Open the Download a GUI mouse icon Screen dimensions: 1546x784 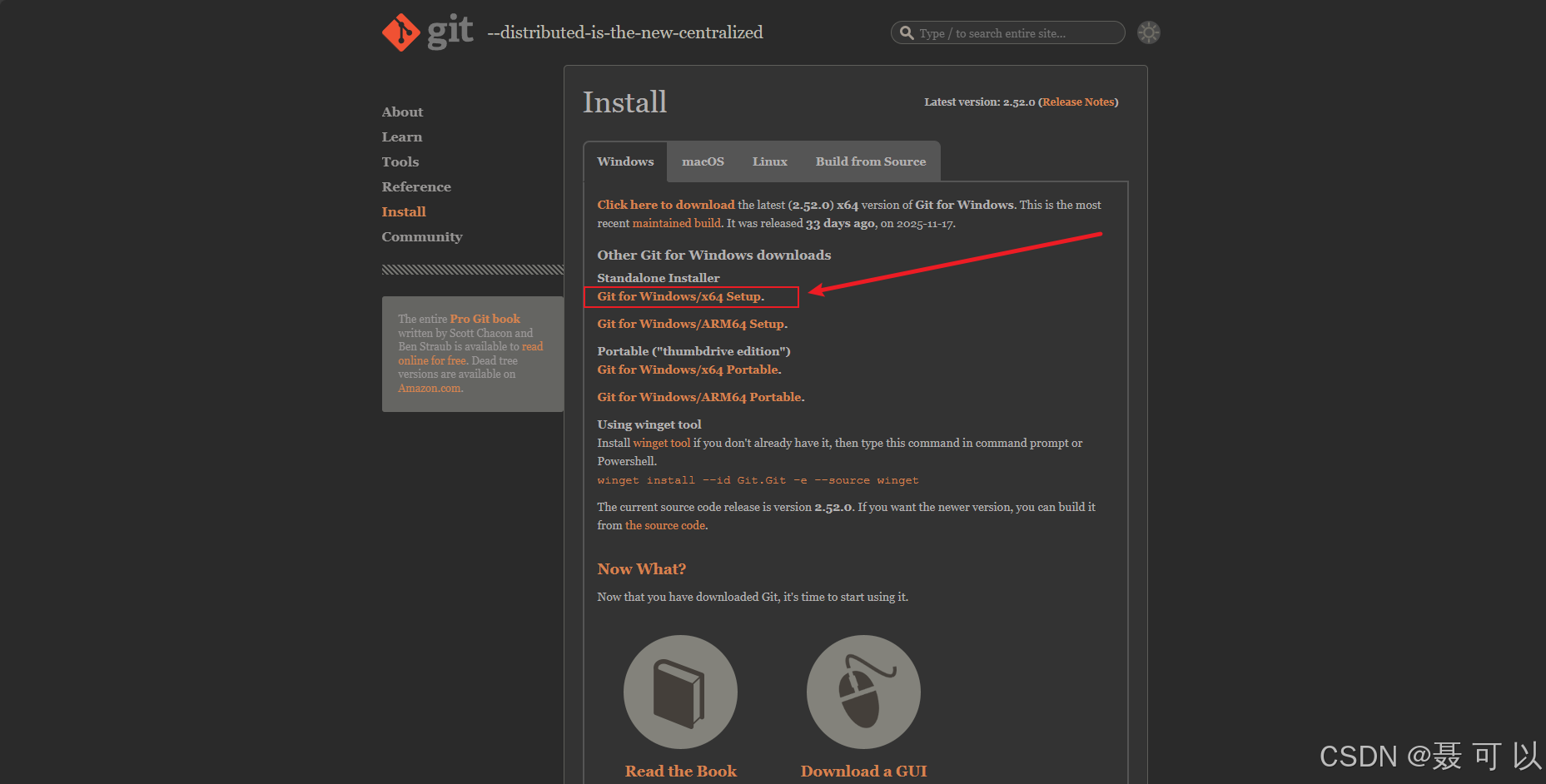point(863,692)
